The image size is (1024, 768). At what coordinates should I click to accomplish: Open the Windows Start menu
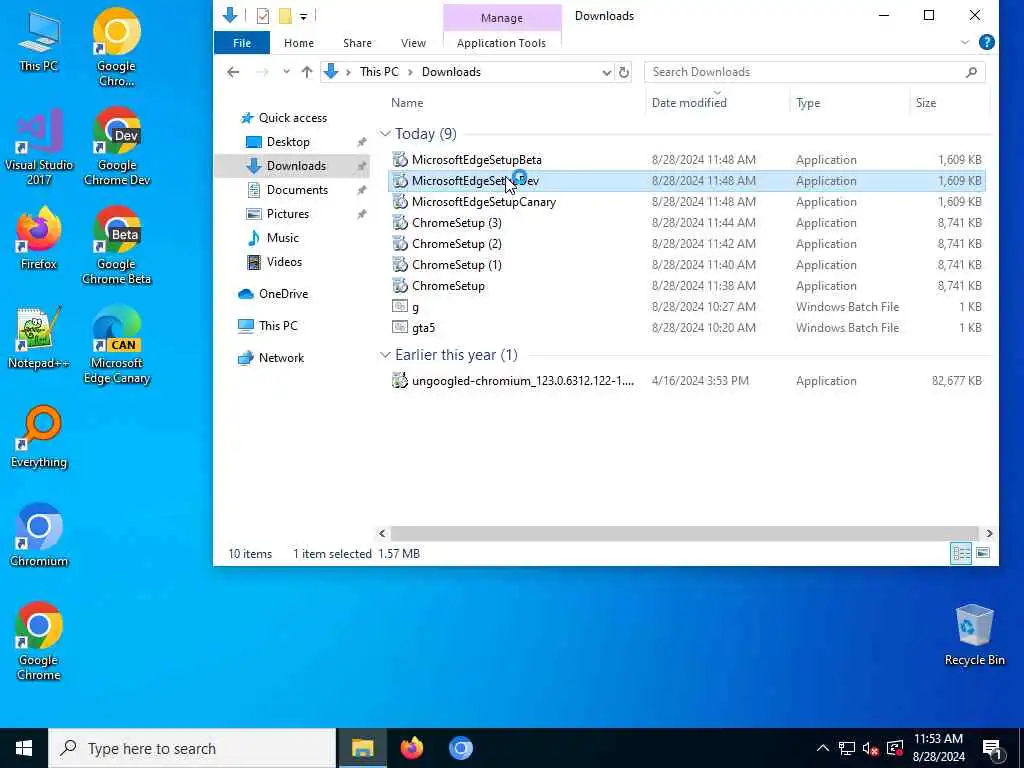pyautogui.click(x=24, y=748)
